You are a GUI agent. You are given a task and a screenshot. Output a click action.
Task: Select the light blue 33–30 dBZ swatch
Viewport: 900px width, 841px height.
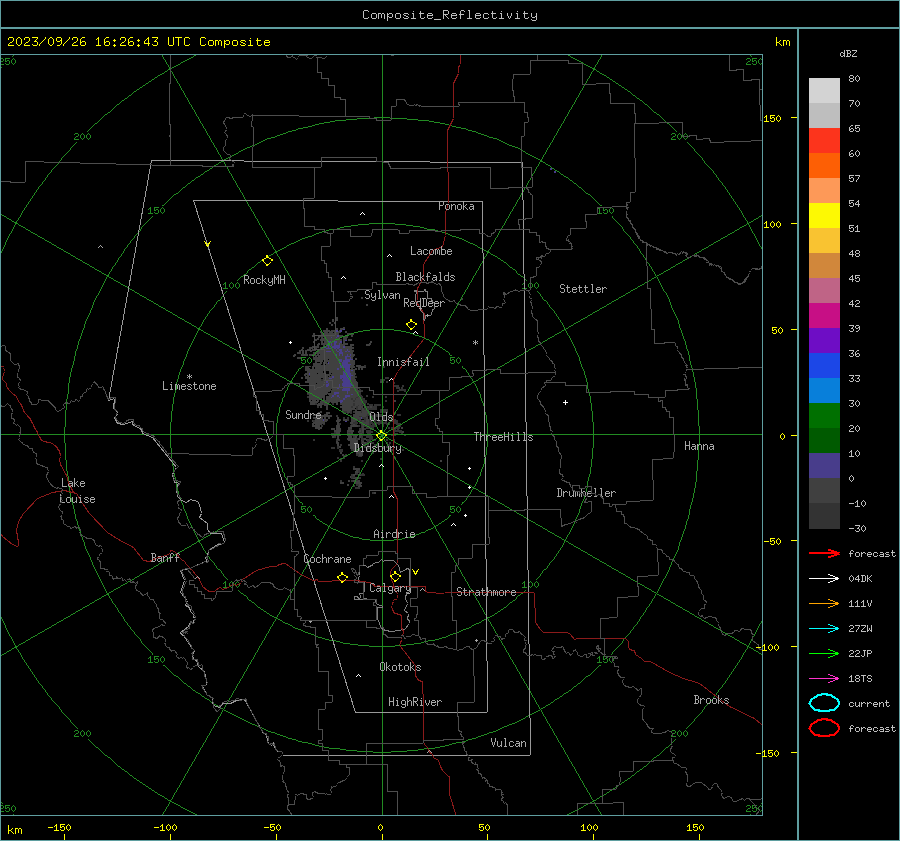coord(824,391)
